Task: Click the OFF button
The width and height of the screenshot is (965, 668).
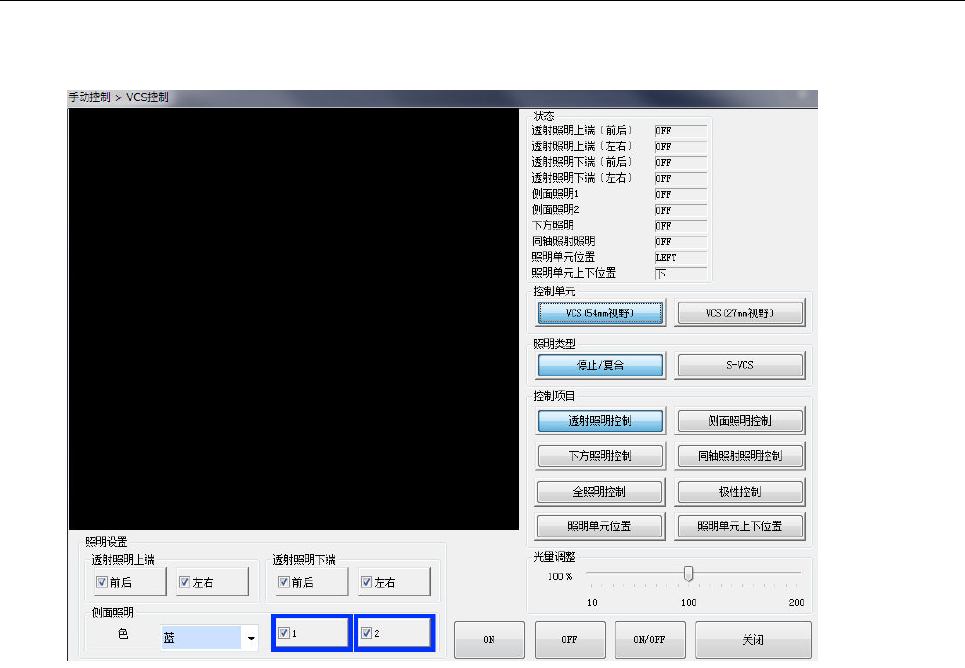Action: click(x=569, y=640)
